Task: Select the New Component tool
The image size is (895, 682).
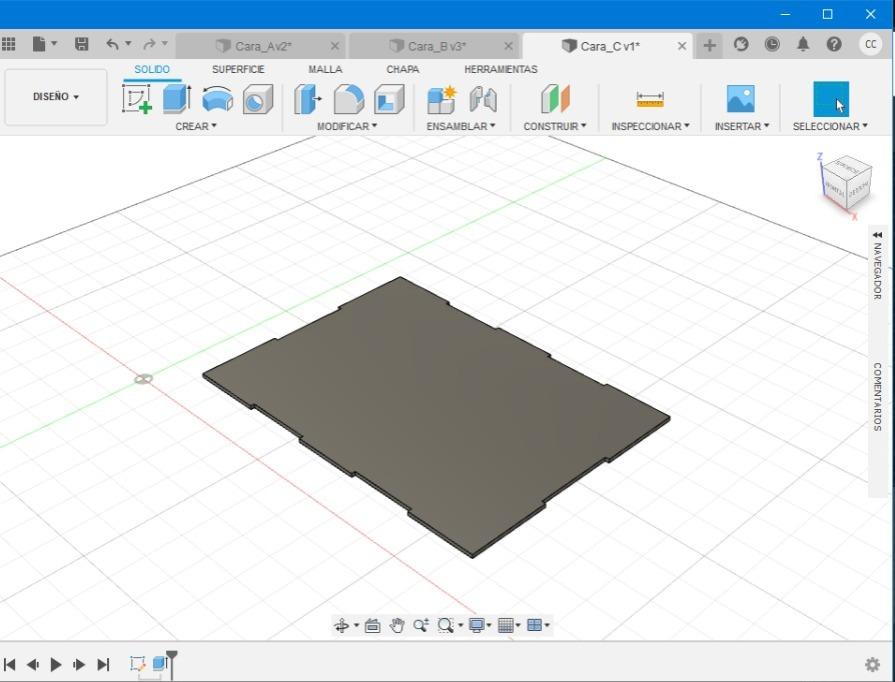Action: 442,99
